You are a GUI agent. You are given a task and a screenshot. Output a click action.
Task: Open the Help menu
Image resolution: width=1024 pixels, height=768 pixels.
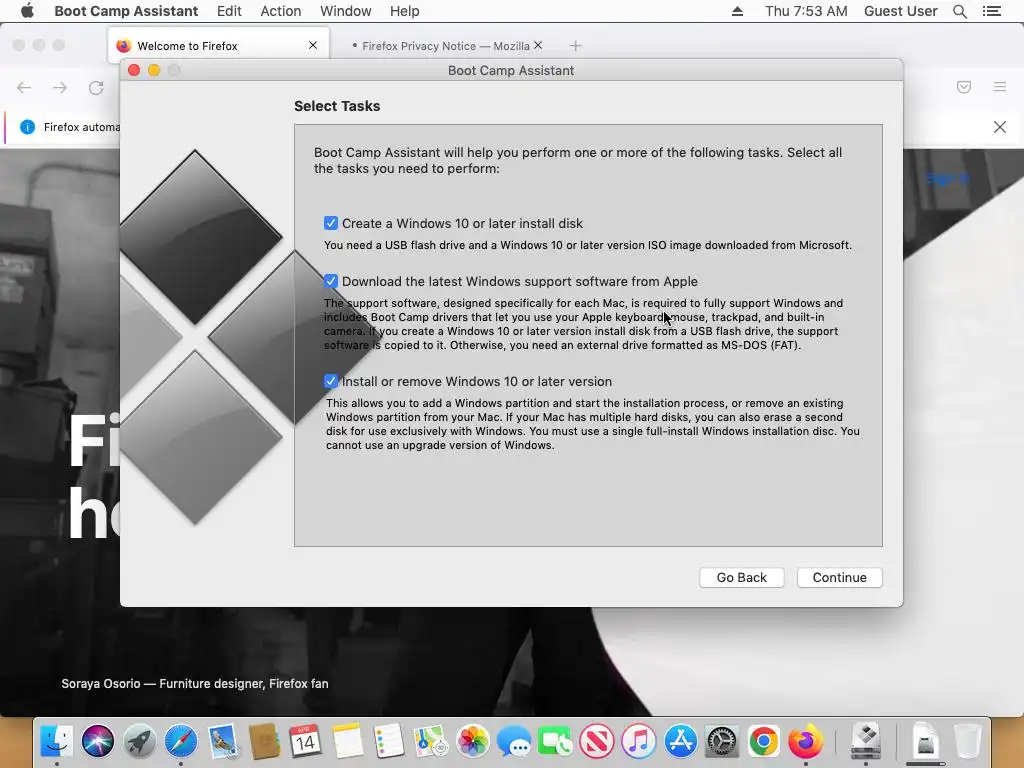404,11
